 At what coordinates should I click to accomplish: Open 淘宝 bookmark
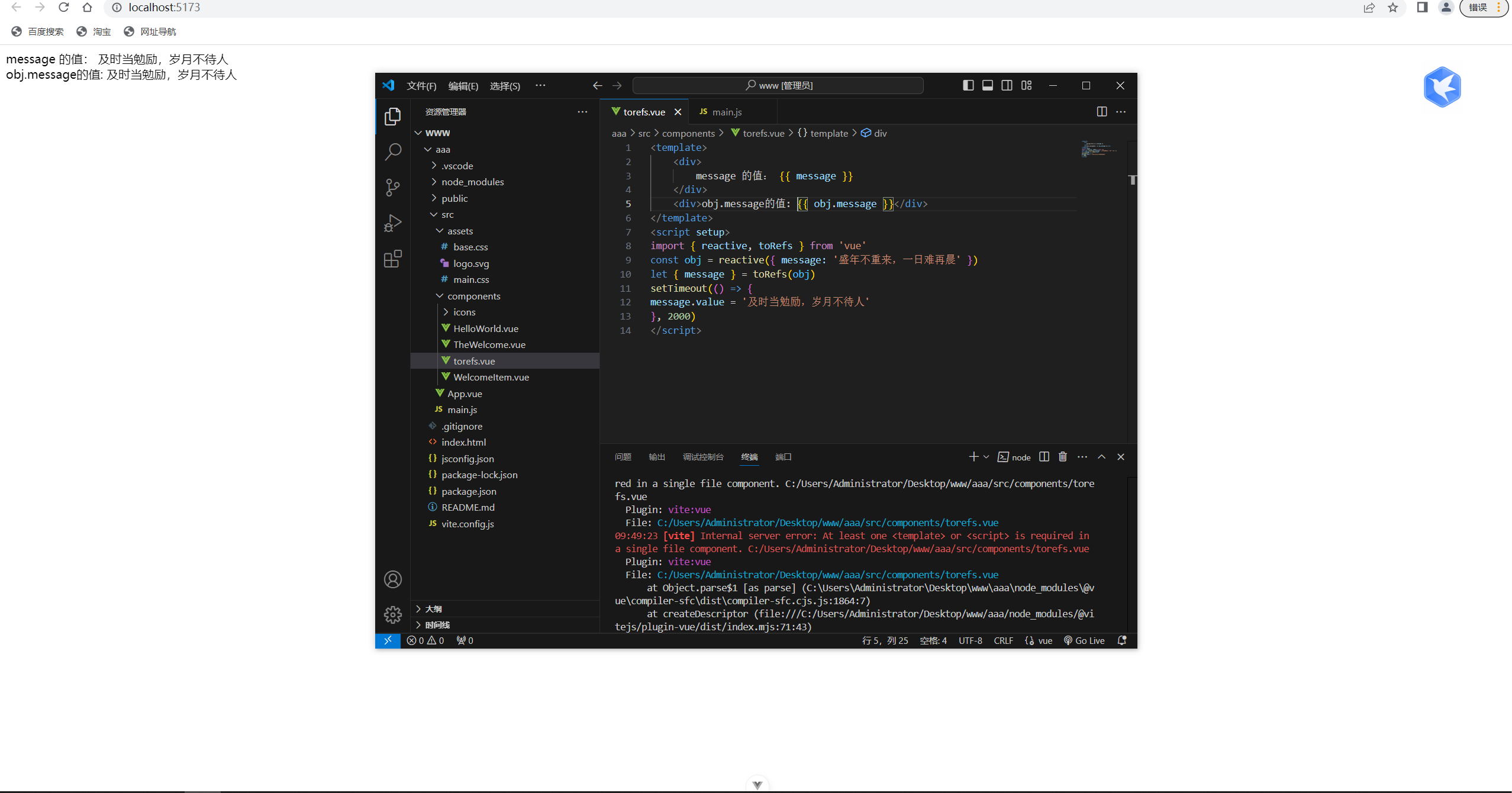point(94,32)
